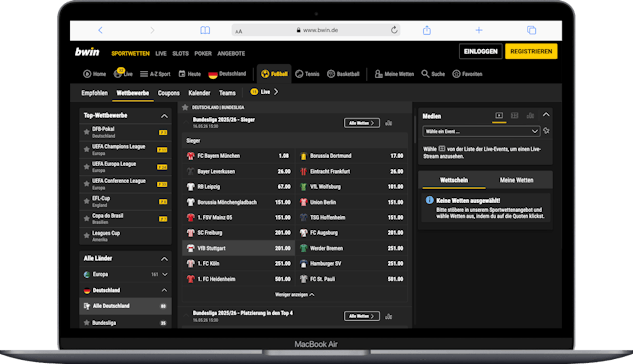Switch to Kalender tab
Screen dimensions: 633x364
(199, 93)
